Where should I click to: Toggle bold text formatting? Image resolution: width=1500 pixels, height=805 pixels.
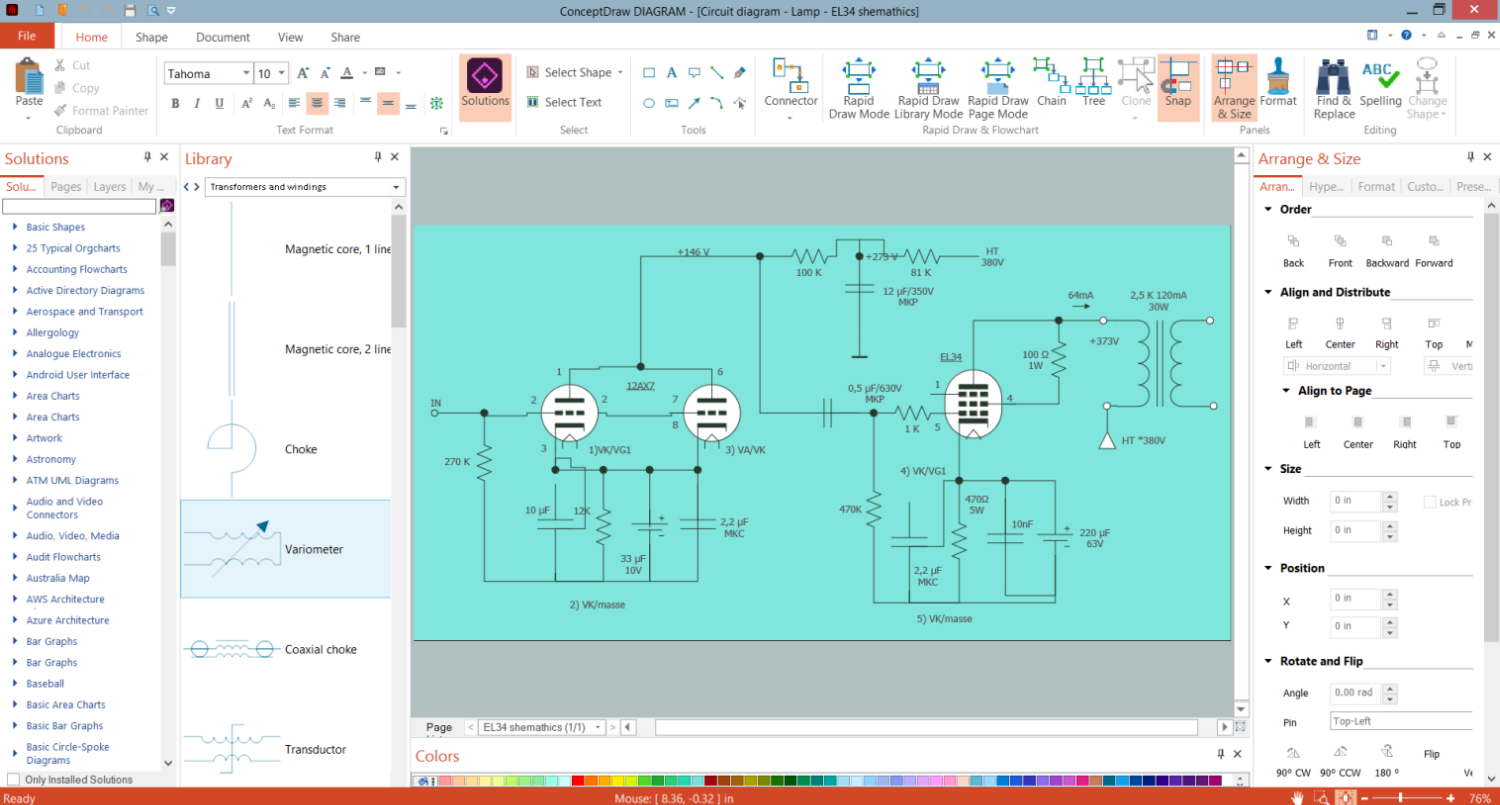[175, 103]
